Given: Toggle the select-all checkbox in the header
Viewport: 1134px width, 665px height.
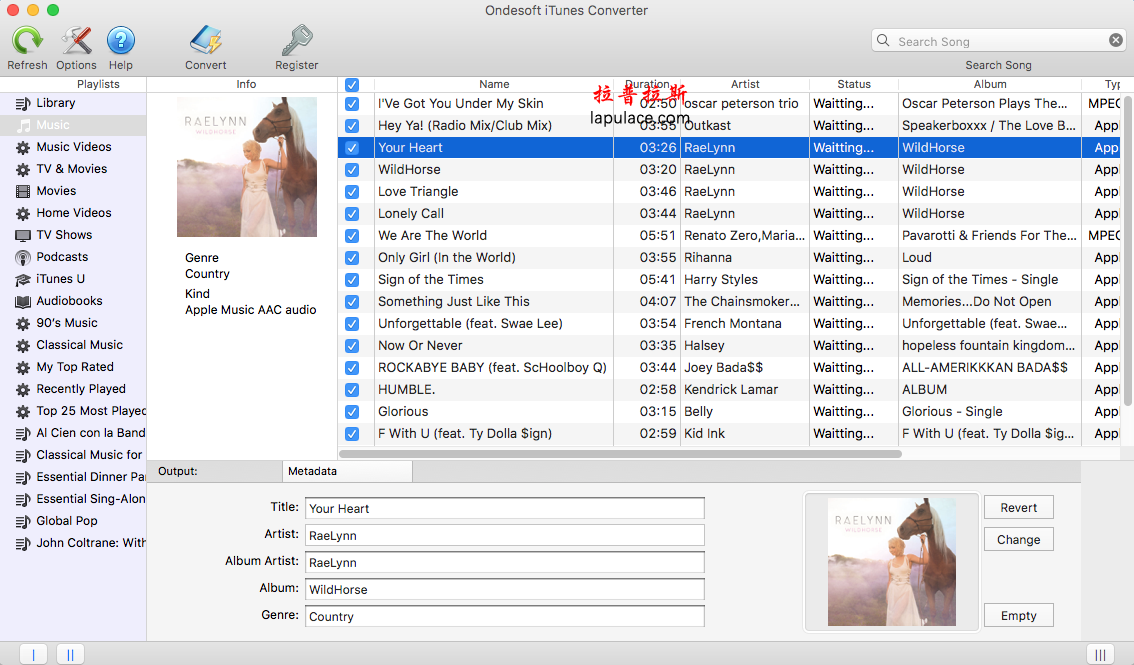Looking at the screenshot, I should (352, 85).
